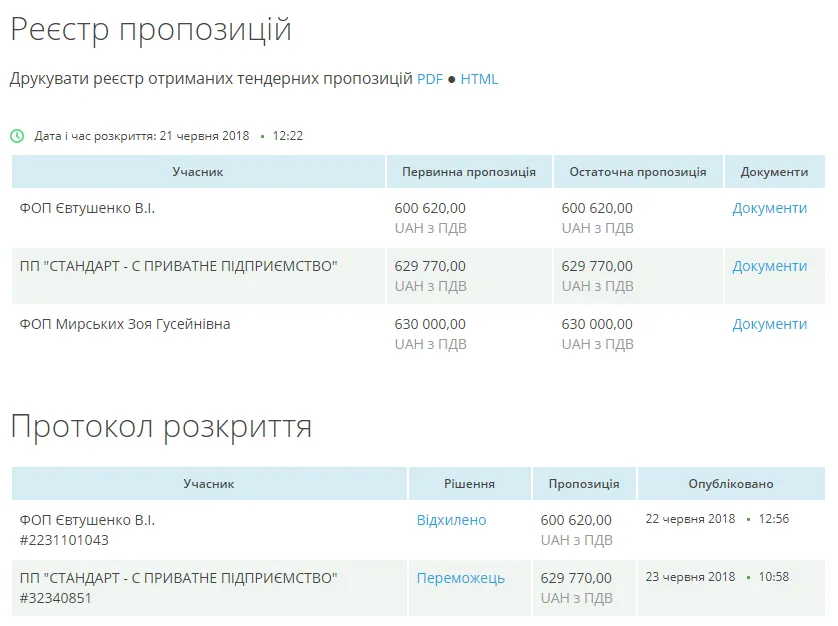Select the opening time 12:22
Image resolution: width=838 pixels, height=626 pixels.
pos(288,136)
